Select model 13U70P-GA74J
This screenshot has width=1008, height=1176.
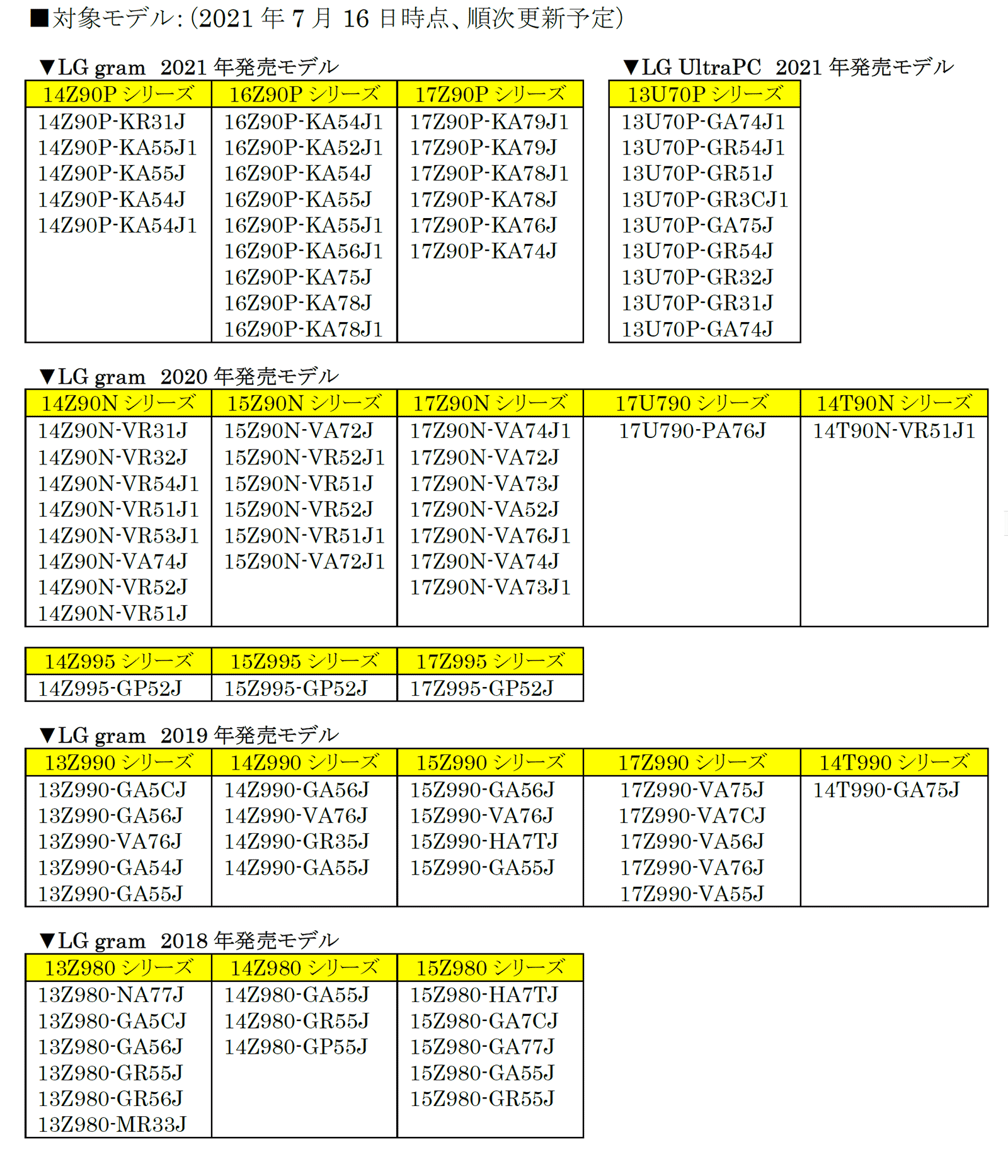pyautogui.click(x=697, y=328)
